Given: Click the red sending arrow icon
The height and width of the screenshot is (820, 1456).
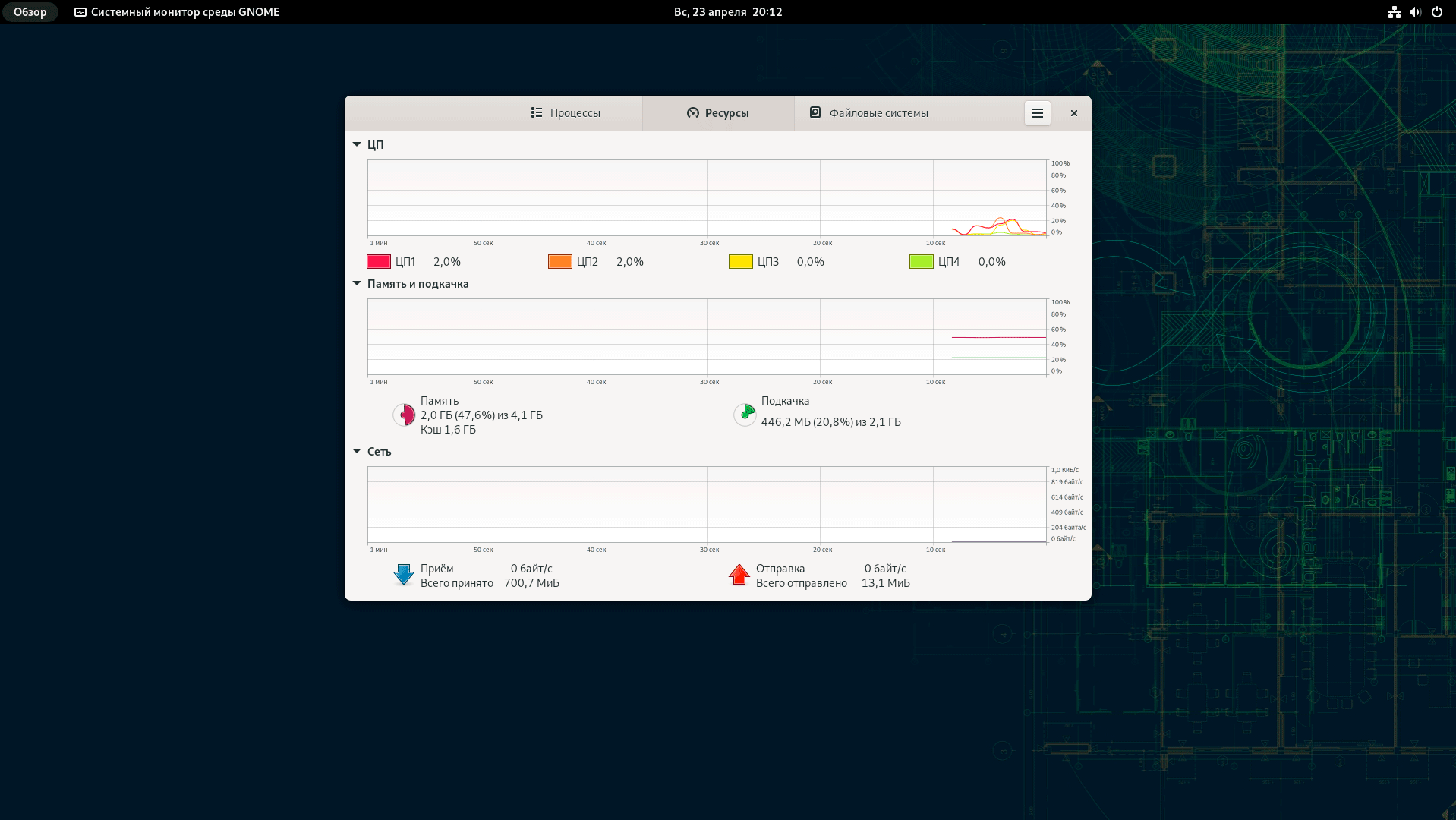Looking at the screenshot, I should tap(739, 575).
